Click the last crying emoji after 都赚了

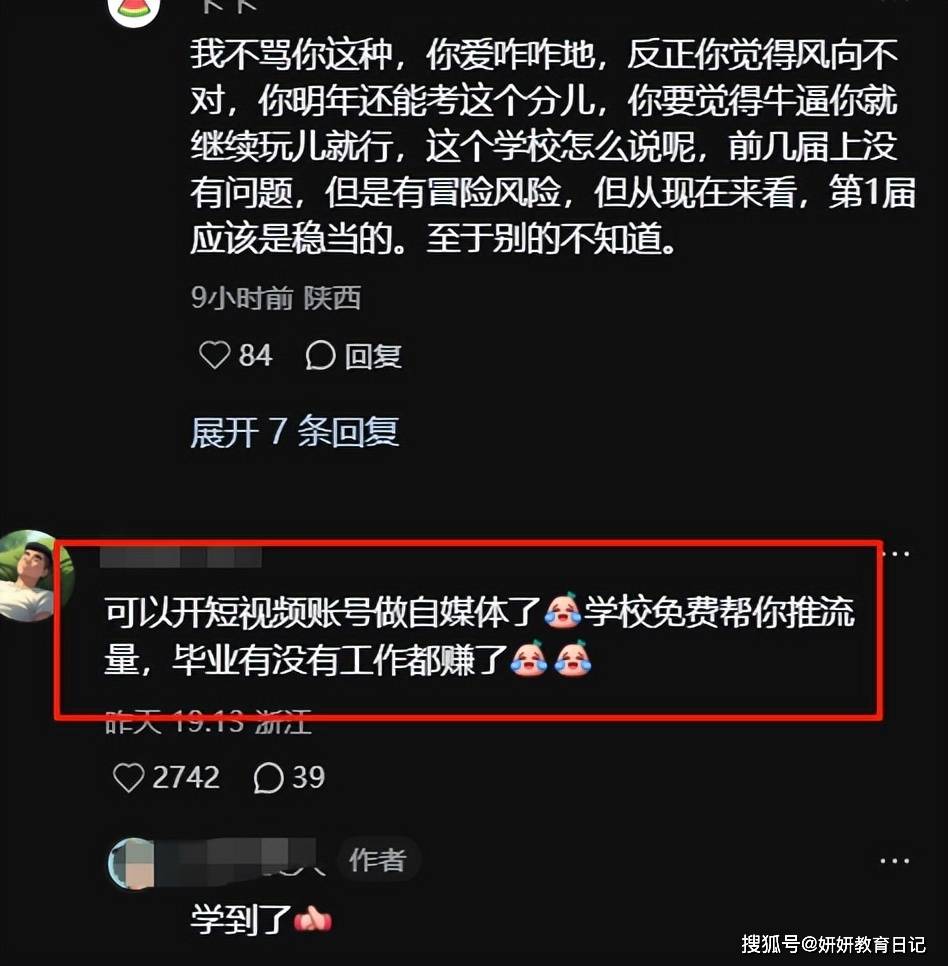[x=572, y=659]
